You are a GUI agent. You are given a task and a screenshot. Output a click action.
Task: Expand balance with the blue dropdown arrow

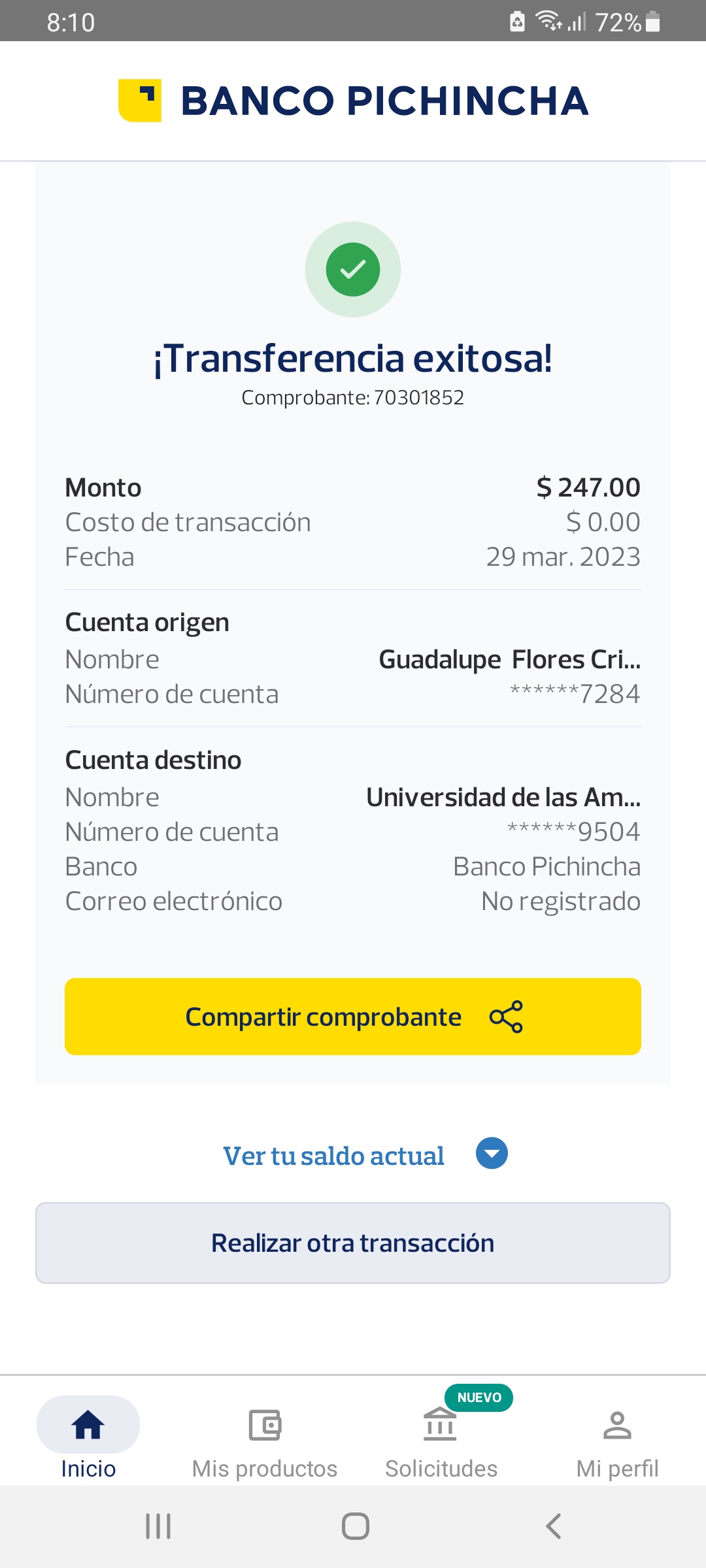(492, 1153)
